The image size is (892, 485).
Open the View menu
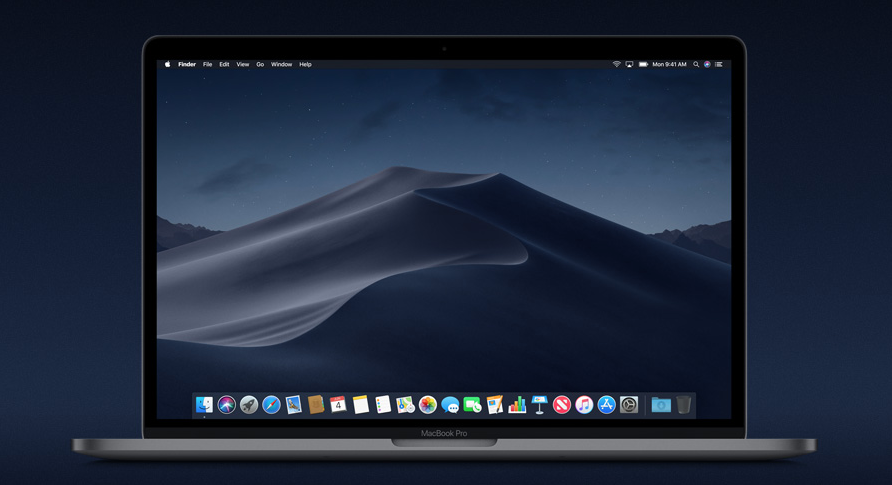click(243, 64)
